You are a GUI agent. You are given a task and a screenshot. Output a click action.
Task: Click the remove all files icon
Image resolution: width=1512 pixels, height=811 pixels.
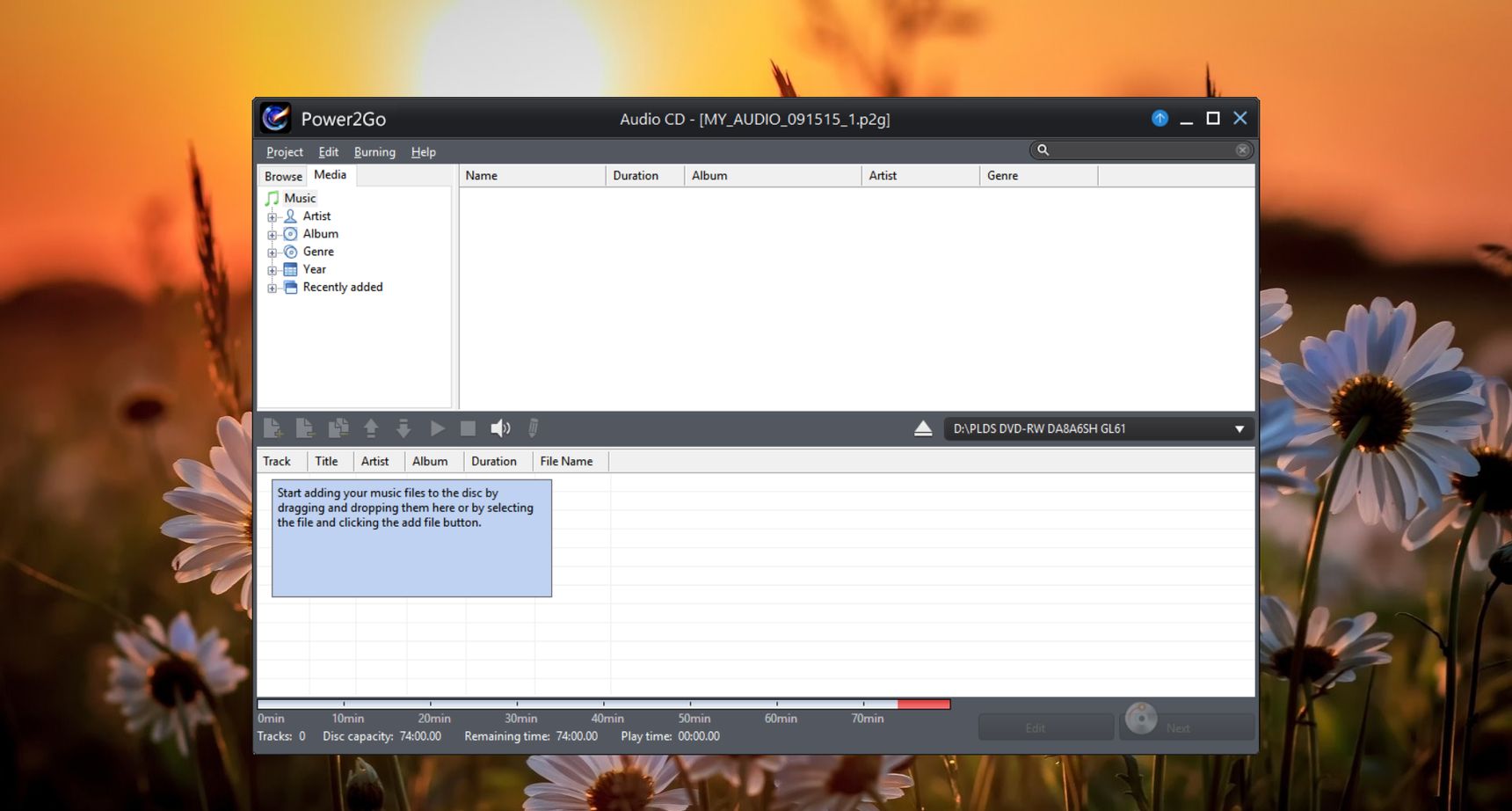coord(338,428)
